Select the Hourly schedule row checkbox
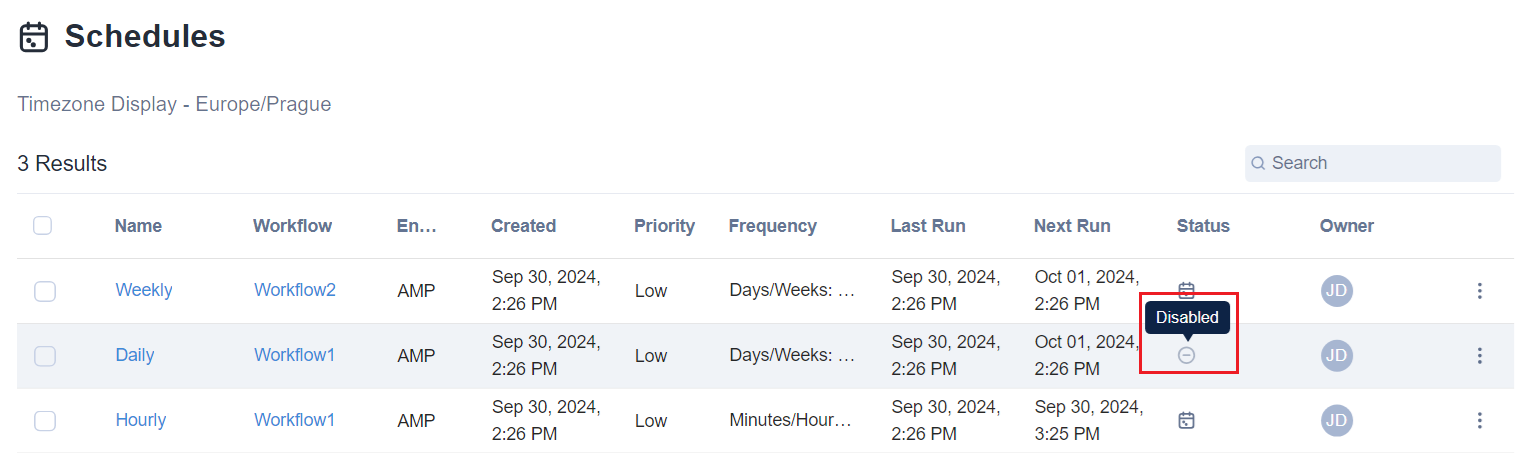Viewport: 1533px width, 469px height. click(45, 420)
